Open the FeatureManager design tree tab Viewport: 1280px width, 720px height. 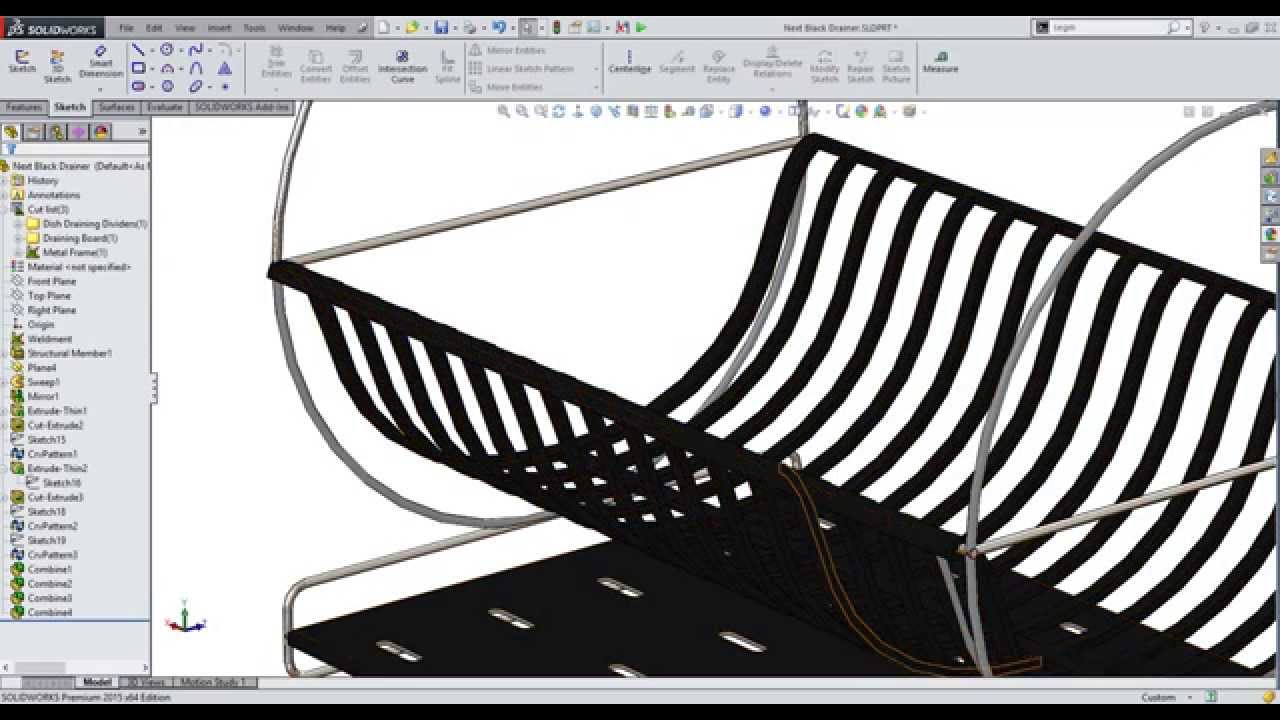11,132
